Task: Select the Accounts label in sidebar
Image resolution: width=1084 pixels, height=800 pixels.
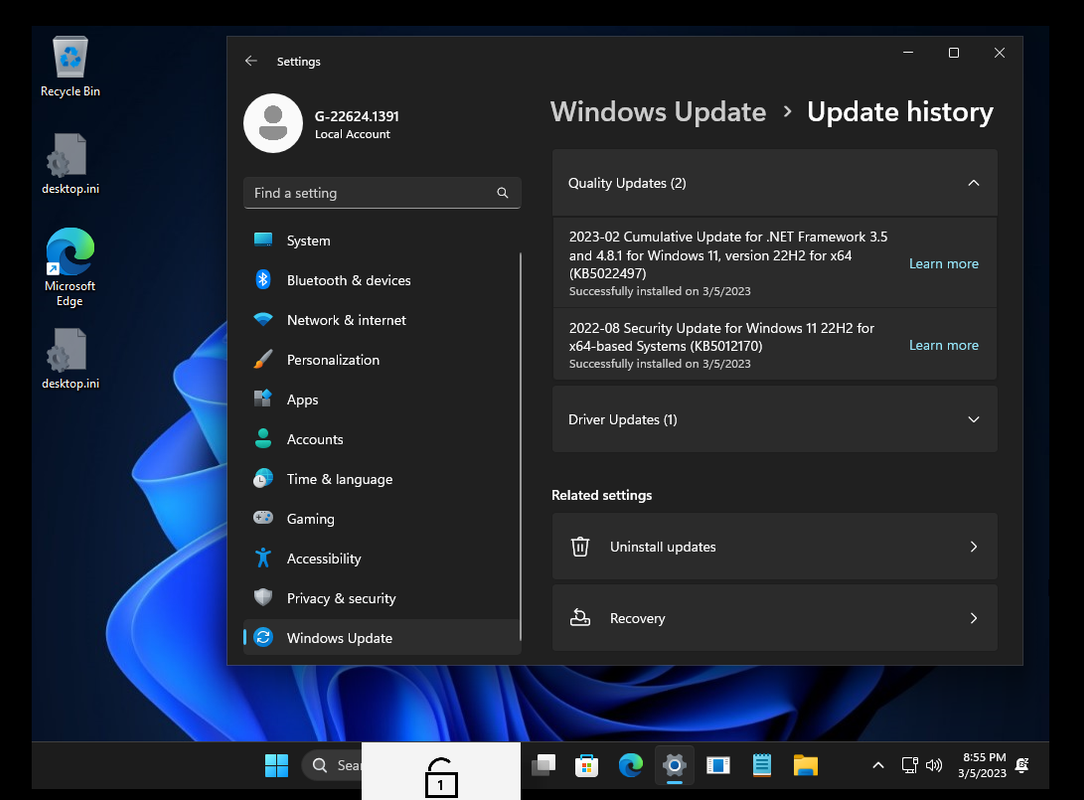Action: click(315, 439)
